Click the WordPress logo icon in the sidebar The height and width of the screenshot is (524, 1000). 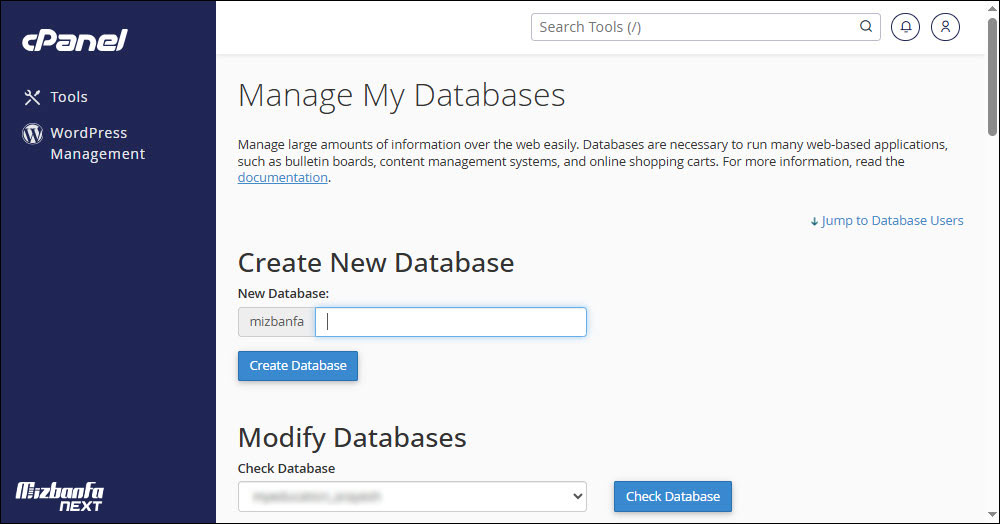(x=32, y=133)
